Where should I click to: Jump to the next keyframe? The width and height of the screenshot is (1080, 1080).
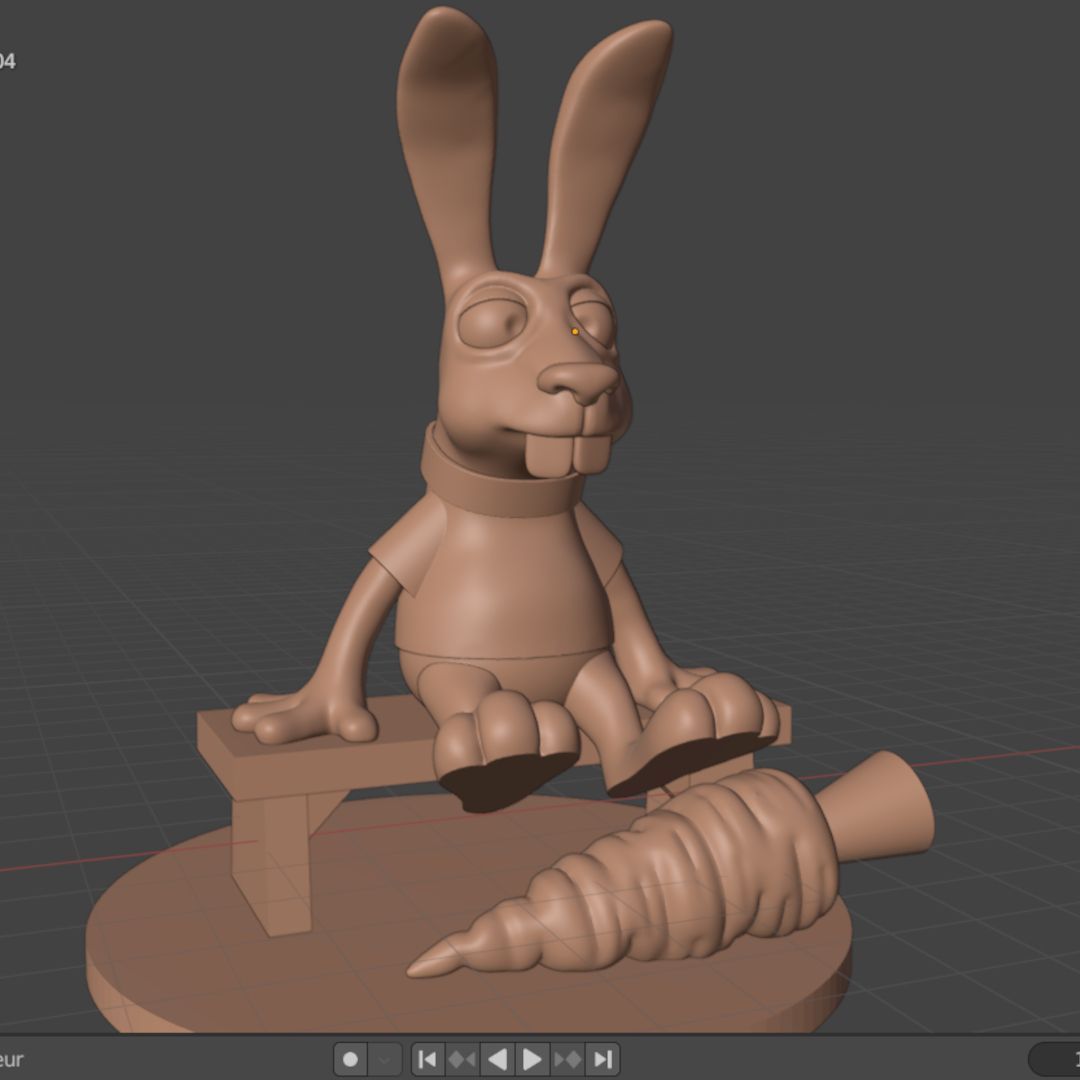[568, 1059]
